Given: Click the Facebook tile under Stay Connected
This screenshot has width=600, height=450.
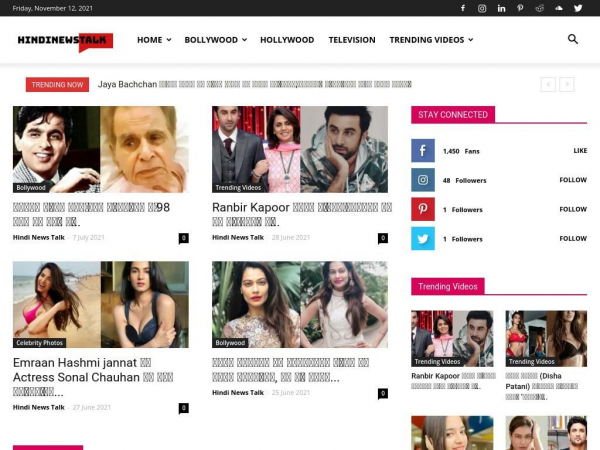Looking at the screenshot, I should pos(423,151).
